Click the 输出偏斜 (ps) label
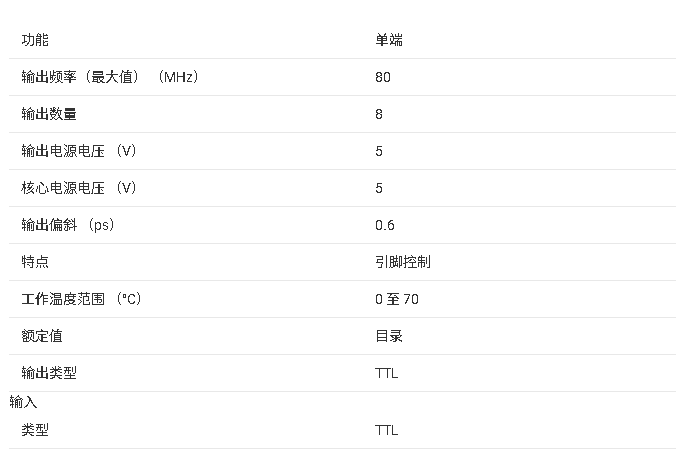The image size is (695, 449). tap(68, 225)
